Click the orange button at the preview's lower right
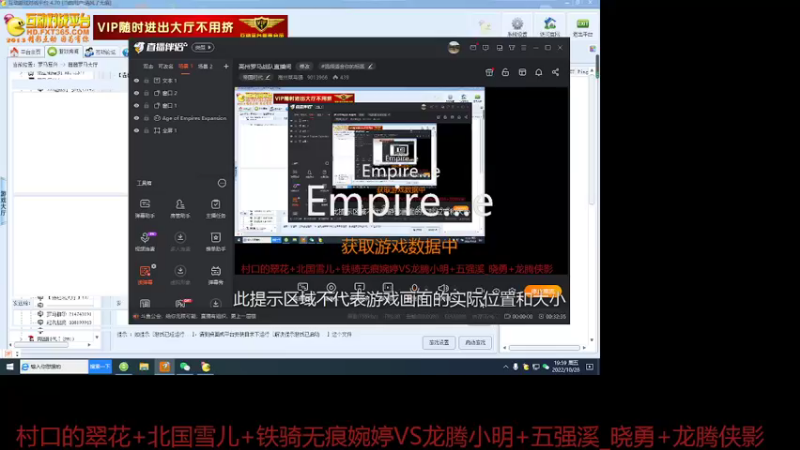800x450 pixels. 543,291
